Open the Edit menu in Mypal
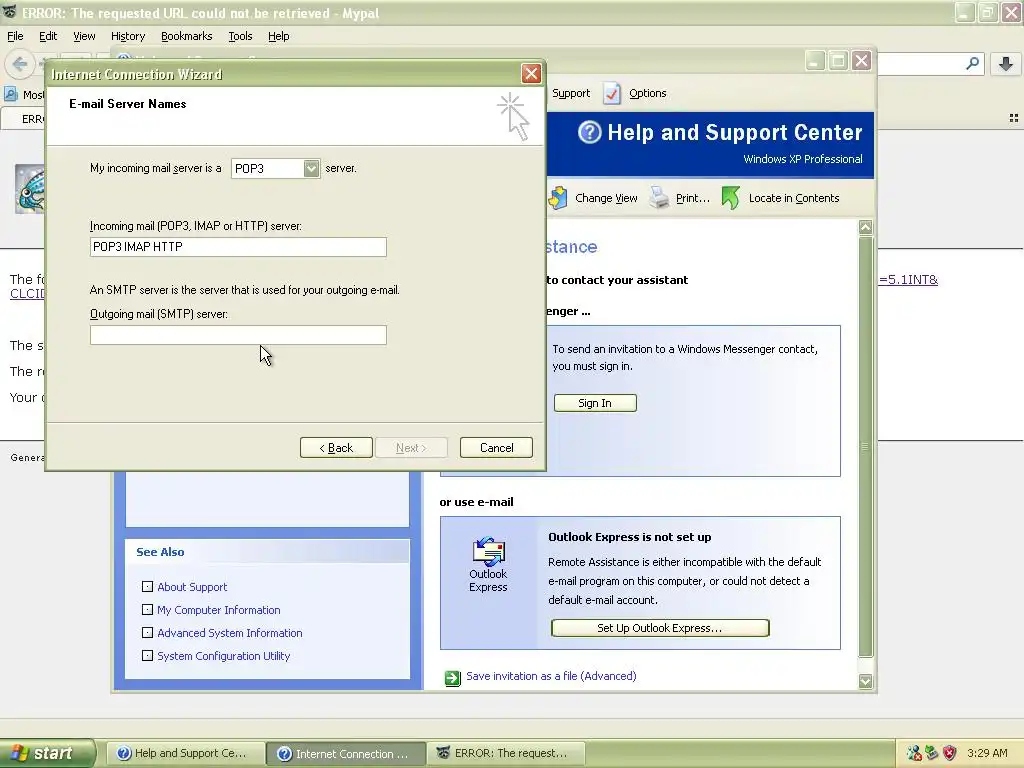This screenshot has width=1024, height=768. [48, 36]
